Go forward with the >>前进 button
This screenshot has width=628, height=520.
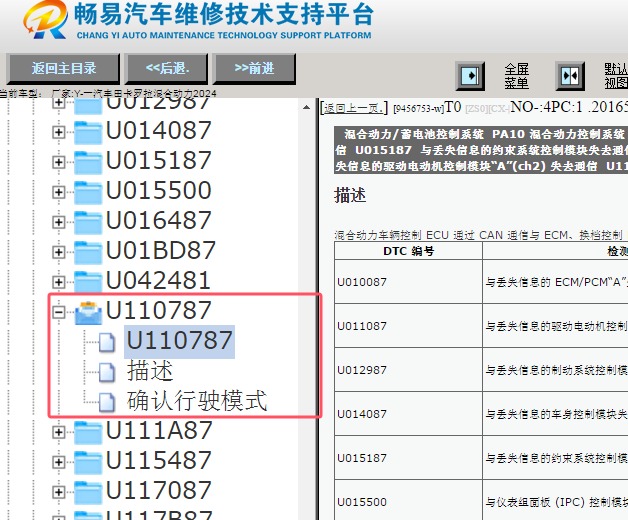click(x=255, y=69)
